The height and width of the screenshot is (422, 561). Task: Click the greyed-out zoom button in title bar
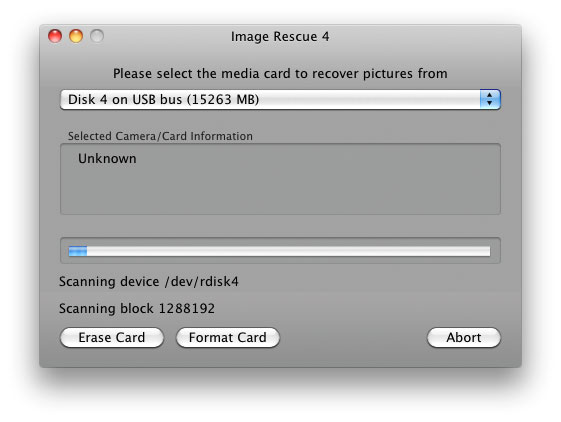click(97, 36)
